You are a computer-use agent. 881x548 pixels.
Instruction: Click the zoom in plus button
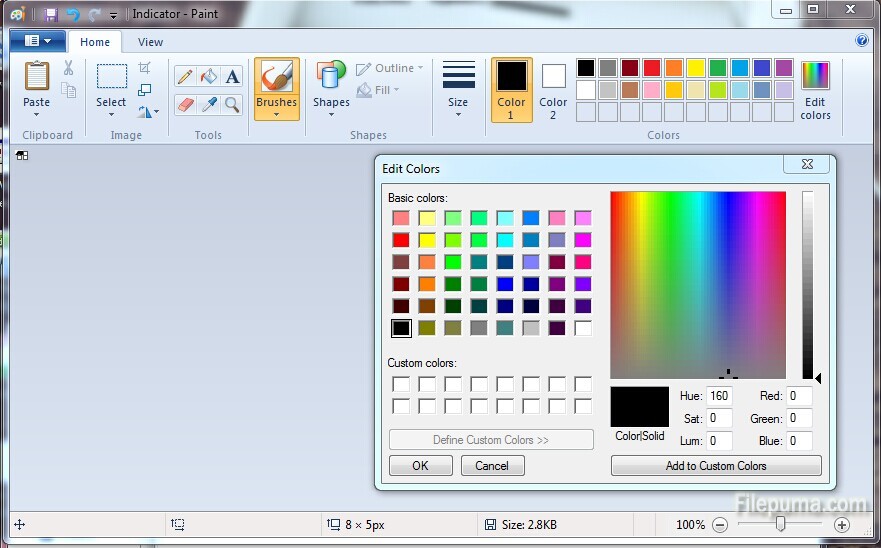(x=842, y=525)
